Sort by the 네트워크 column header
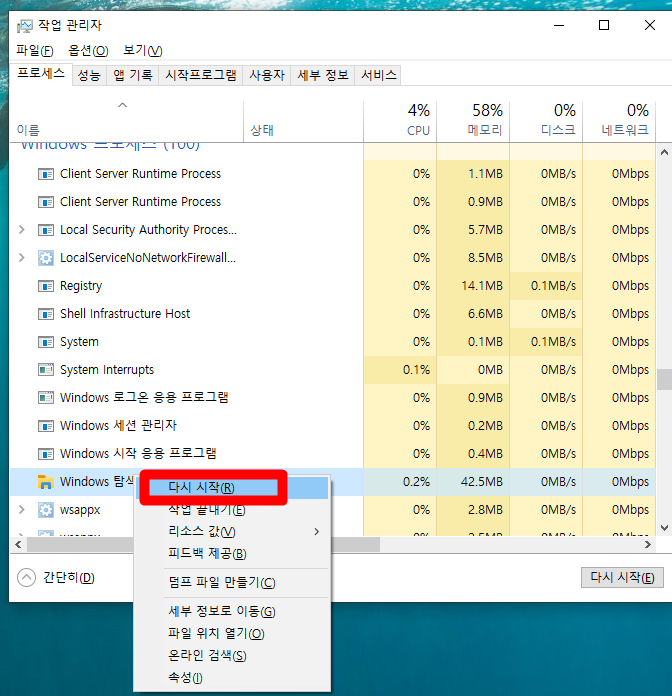The width and height of the screenshot is (672, 696). click(619, 122)
